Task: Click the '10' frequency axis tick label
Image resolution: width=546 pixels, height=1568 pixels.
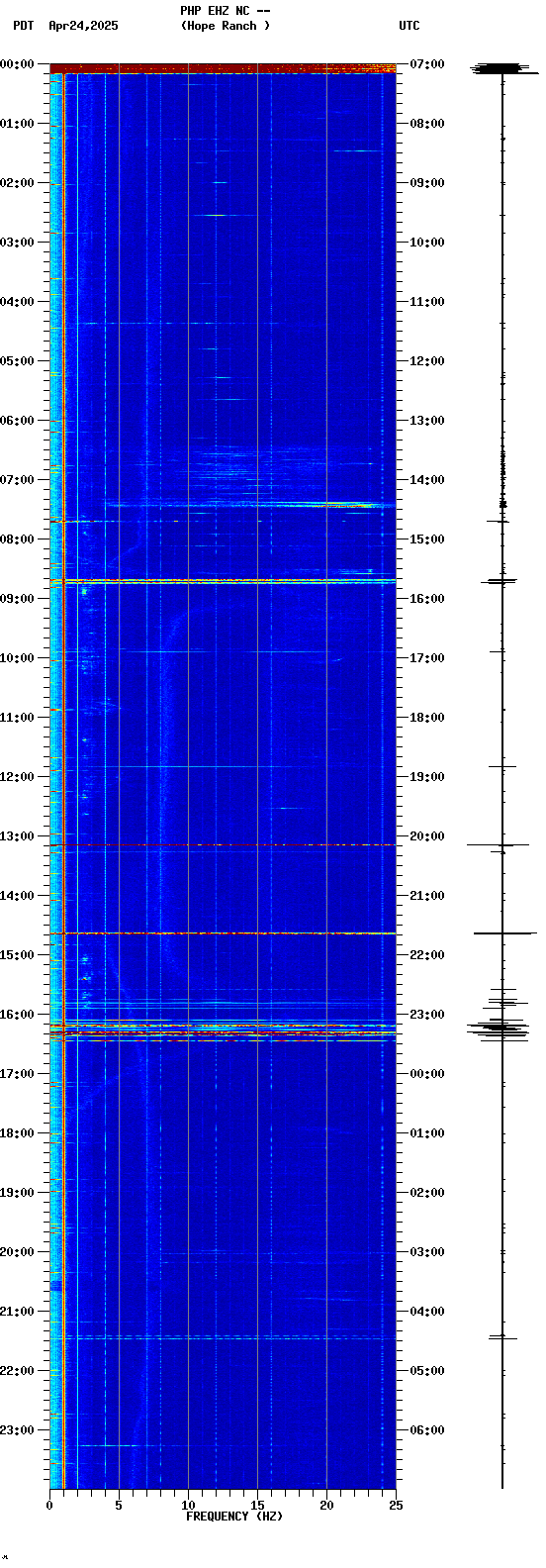Action: [188, 1506]
